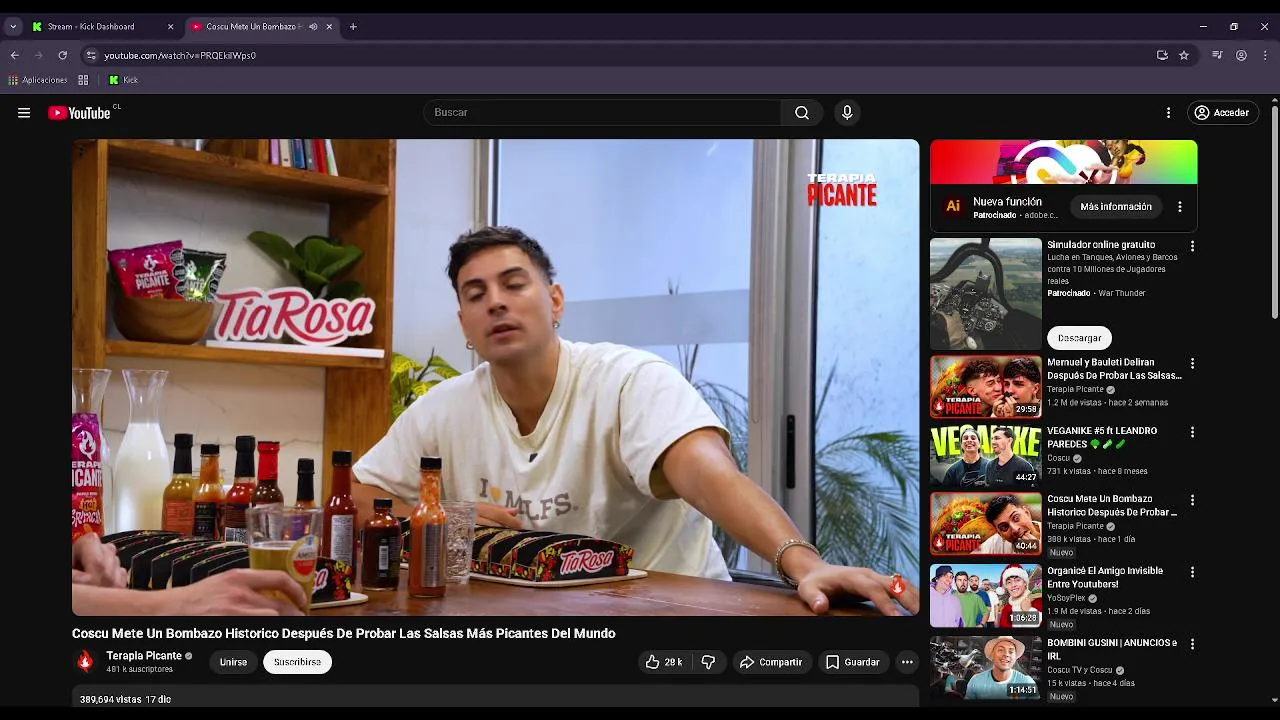This screenshot has height=720, width=1280.
Task: Open the VEGANIKE #5 video thumbnail
Action: tap(986, 455)
